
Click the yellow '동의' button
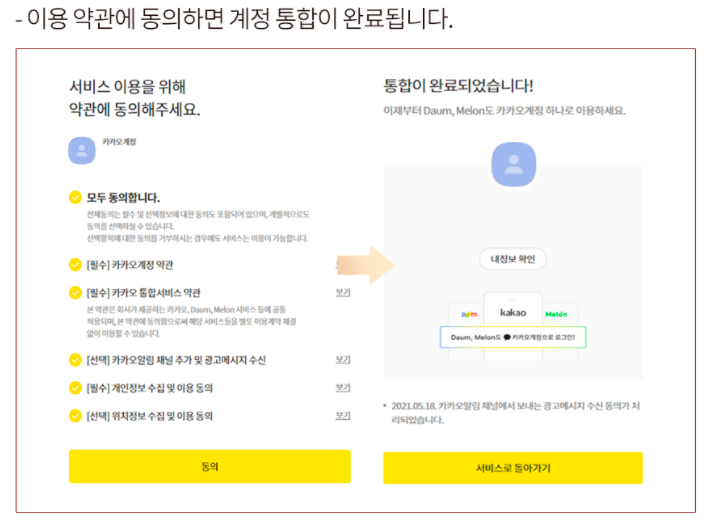[210, 466]
